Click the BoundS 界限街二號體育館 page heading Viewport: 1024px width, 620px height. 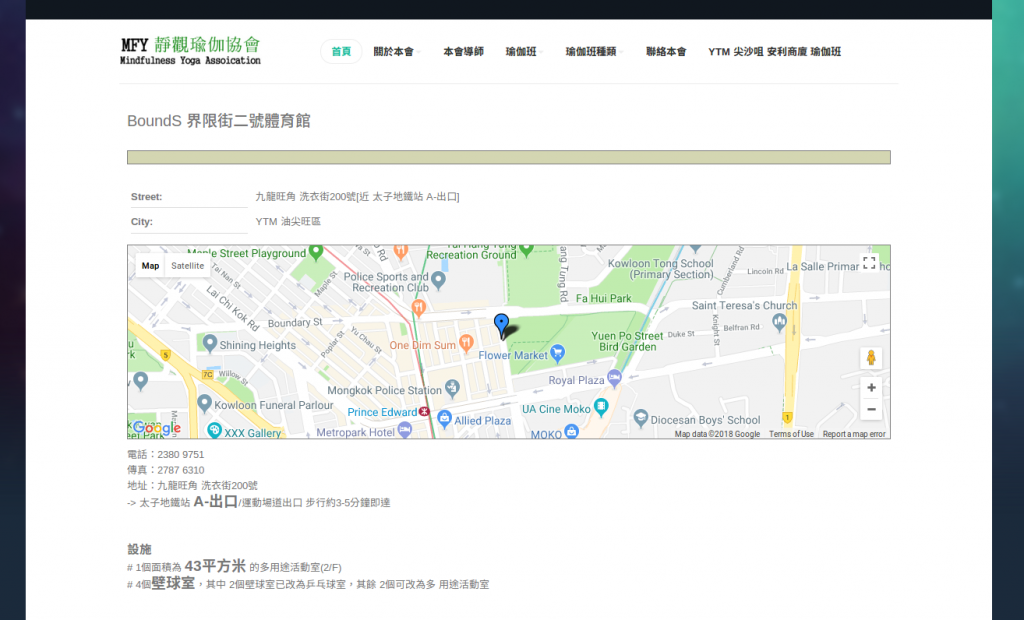tap(219, 121)
